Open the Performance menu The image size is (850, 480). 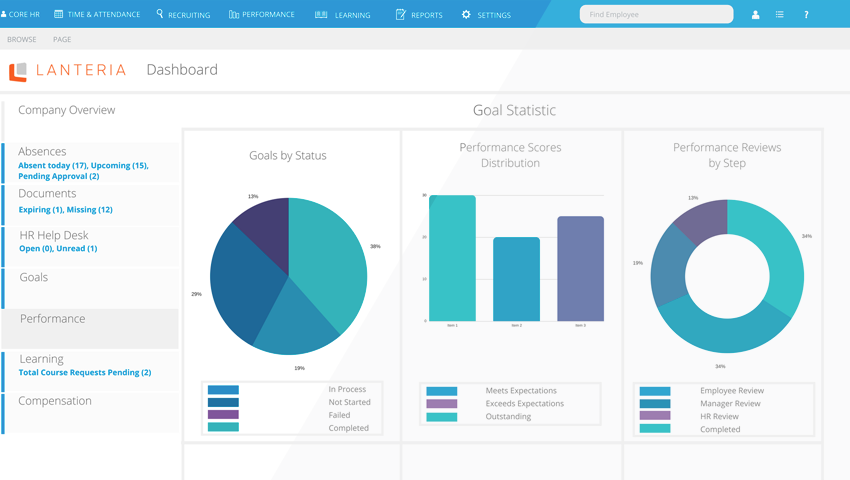(x=262, y=15)
